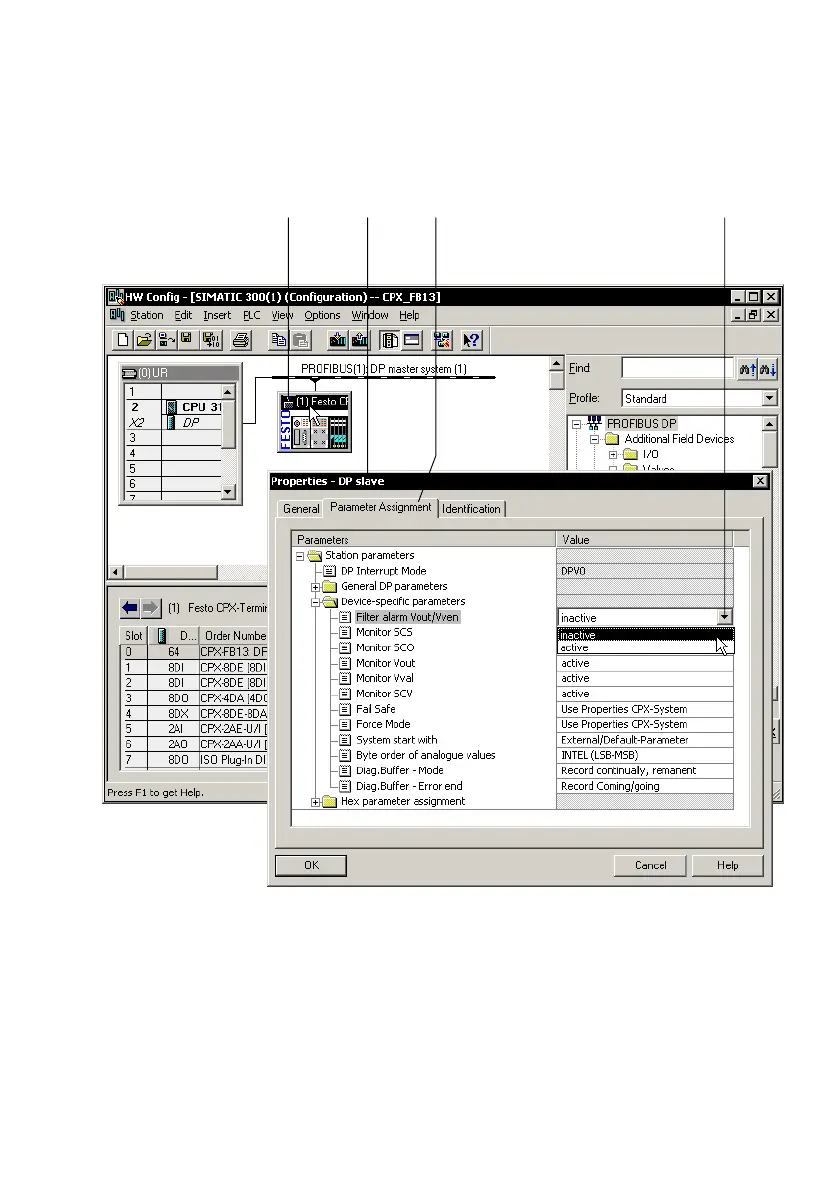This screenshot has height=1190, width=839.
Task: Print the configuration using the printer icon
Action: click(241, 340)
